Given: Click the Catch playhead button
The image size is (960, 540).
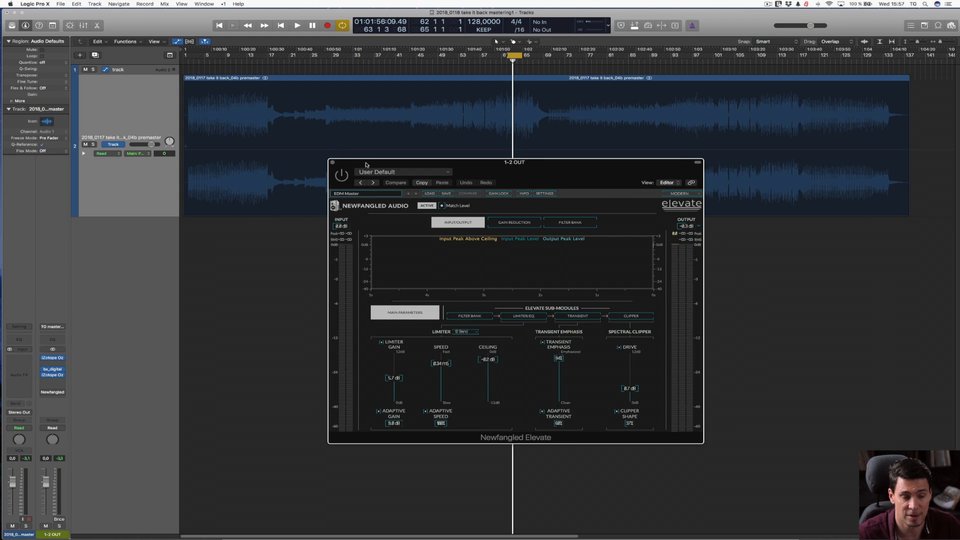Looking at the screenshot, I should click(x=204, y=42).
